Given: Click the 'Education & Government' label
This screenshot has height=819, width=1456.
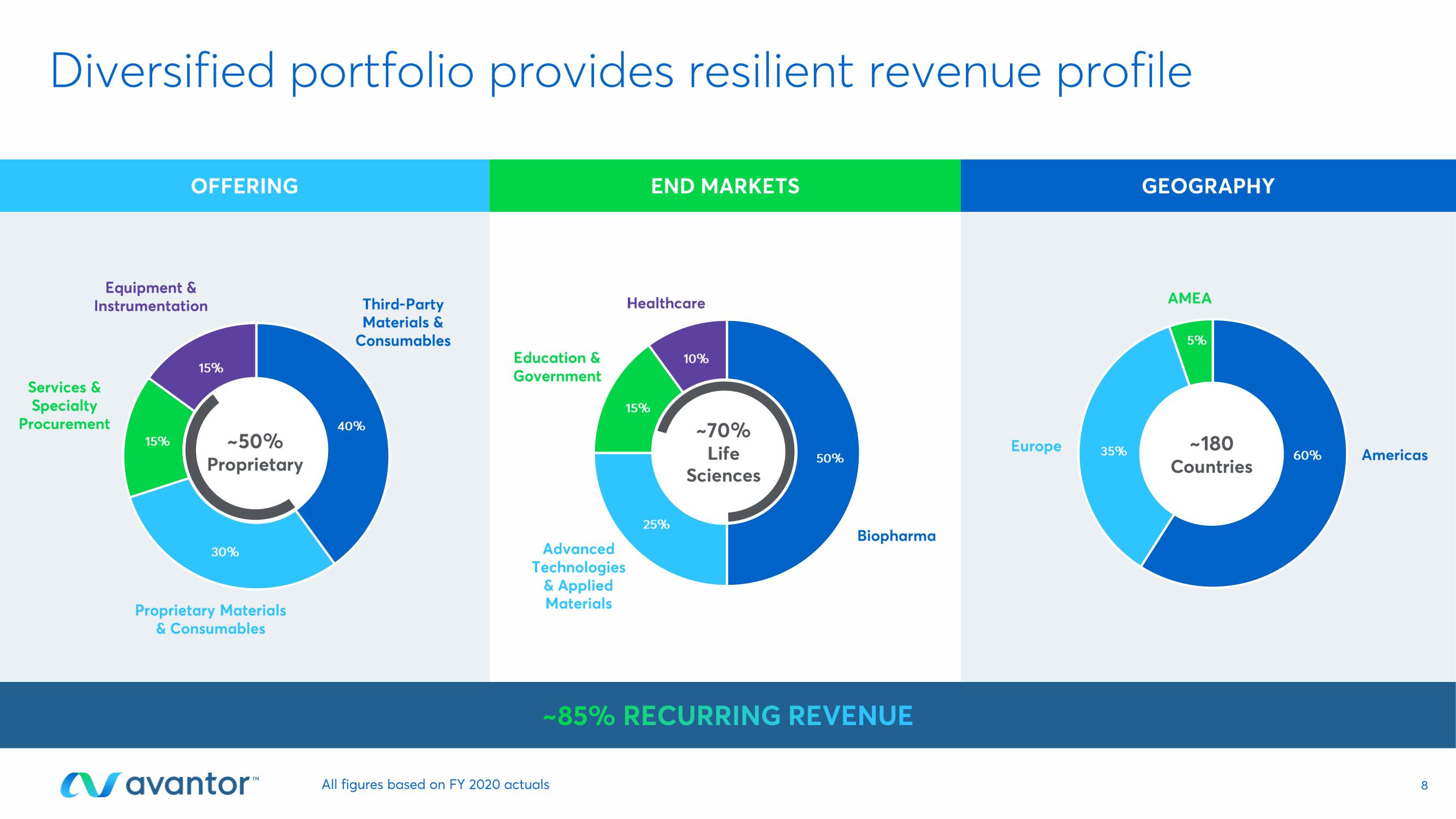Looking at the screenshot, I should click(557, 367).
